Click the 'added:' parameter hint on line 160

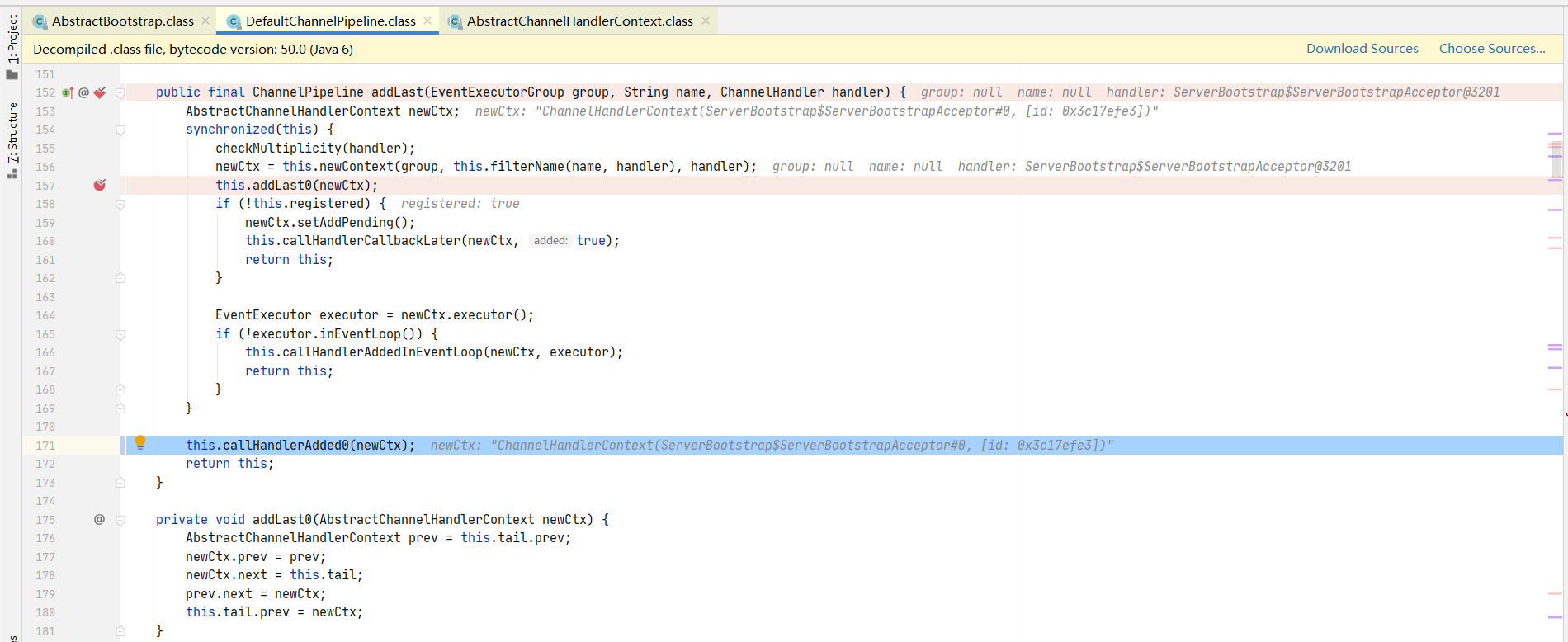click(x=550, y=241)
